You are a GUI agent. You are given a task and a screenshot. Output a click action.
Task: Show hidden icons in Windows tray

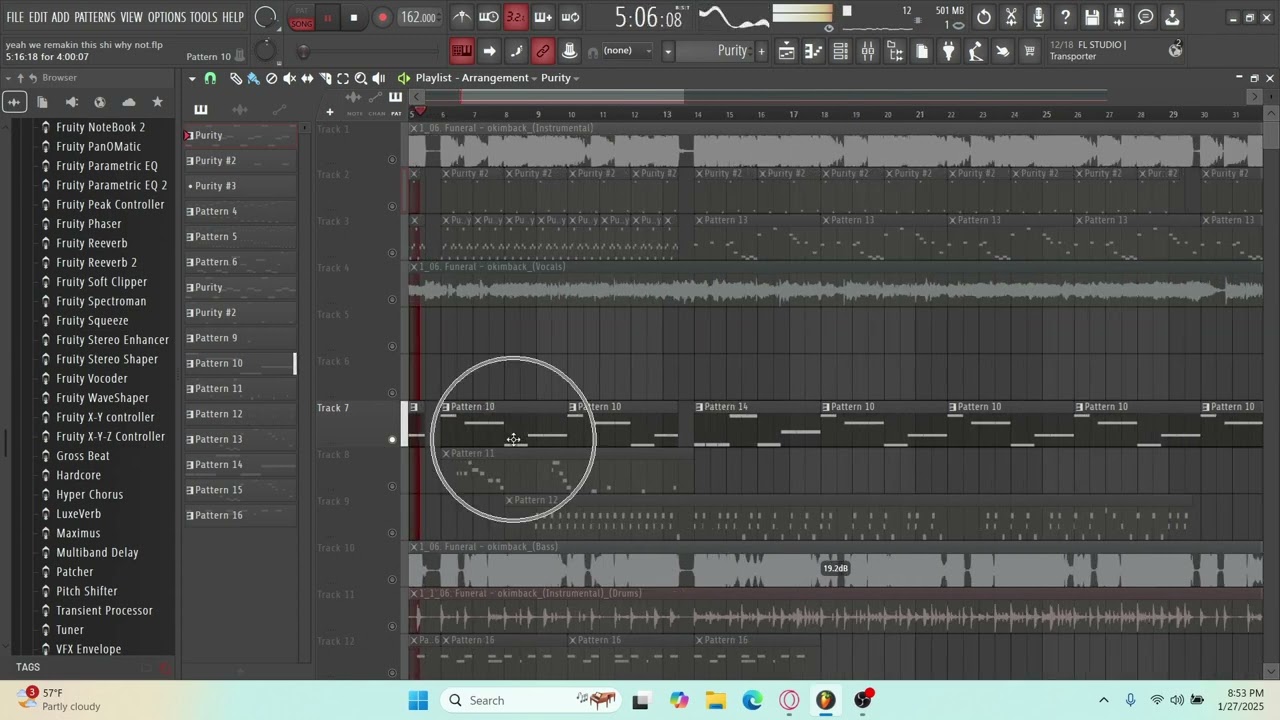(1104, 700)
